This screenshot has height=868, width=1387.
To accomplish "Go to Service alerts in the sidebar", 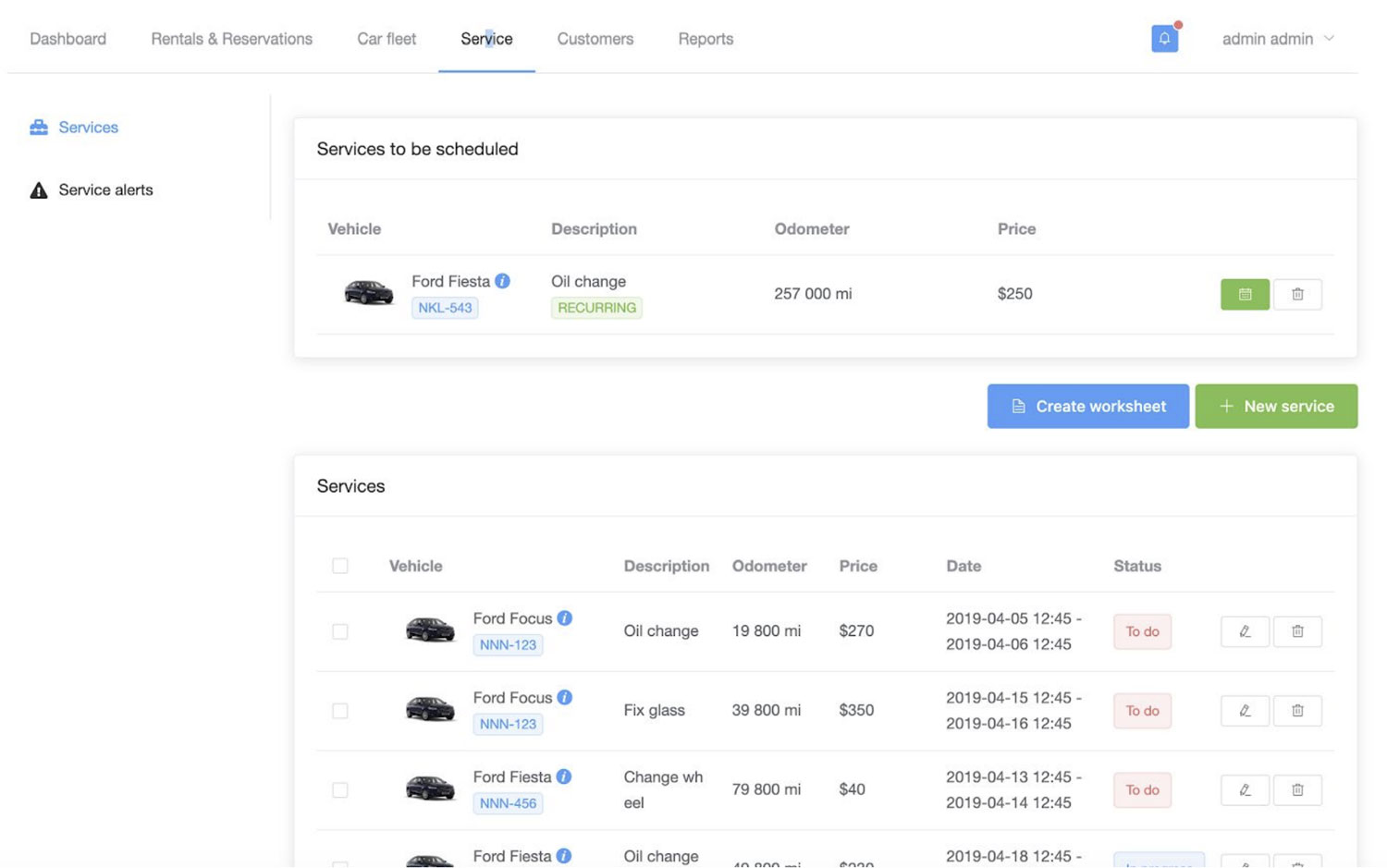I will tap(105, 190).
